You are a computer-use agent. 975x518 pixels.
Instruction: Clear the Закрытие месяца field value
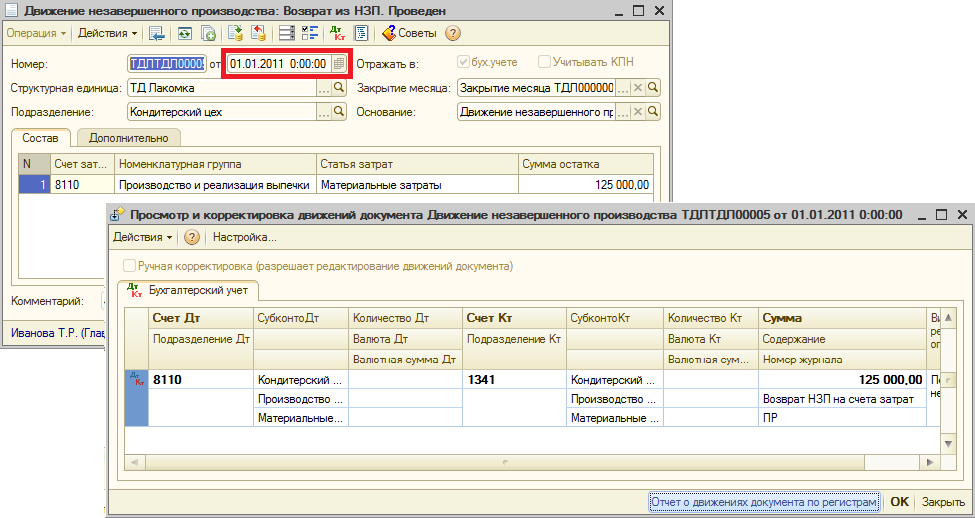pyautogui.click(x=638, y=88)
